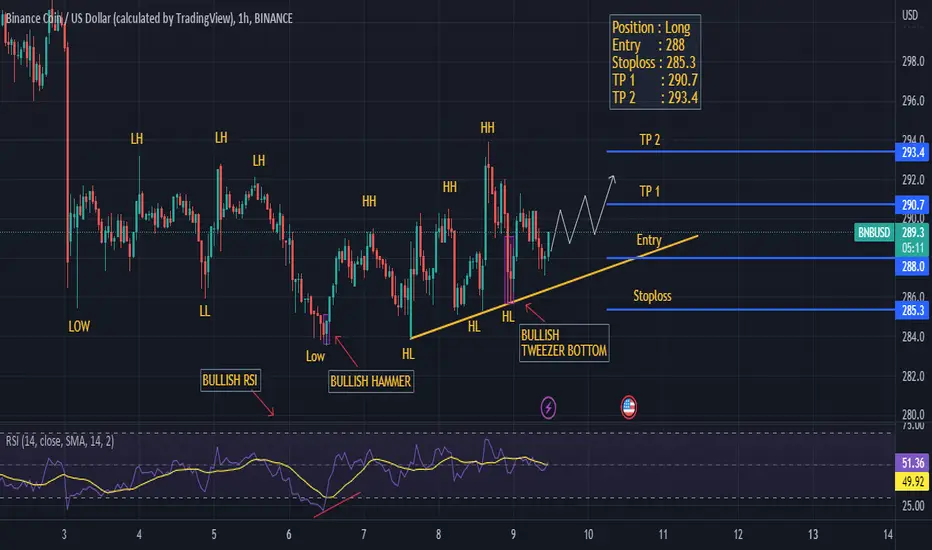
Task: Click the 25.00 RSI axis tick
Action: (x=913, y=506)
